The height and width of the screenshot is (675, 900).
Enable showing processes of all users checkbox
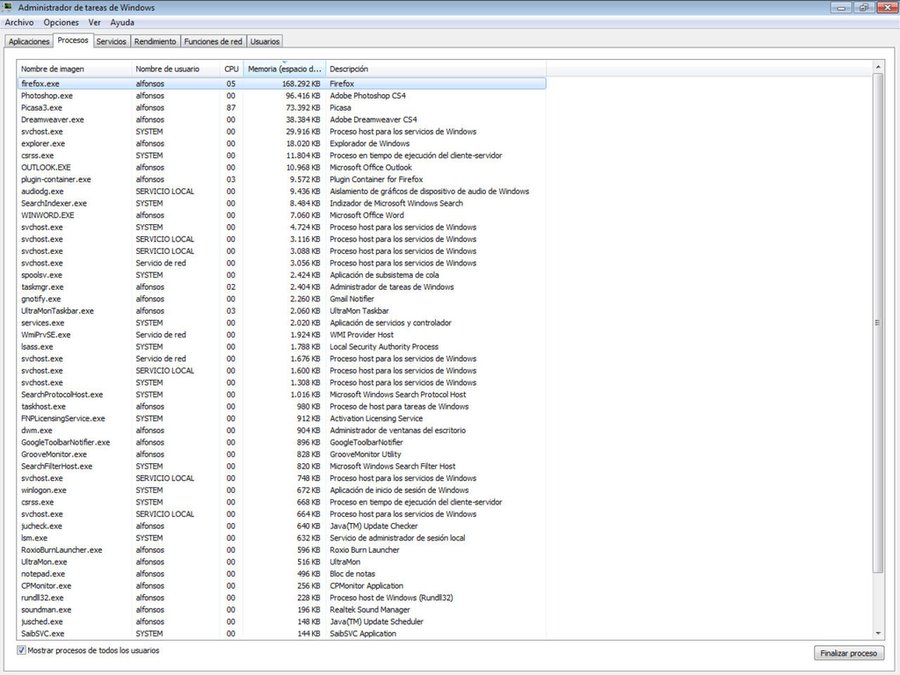click(x=22, y=650)
